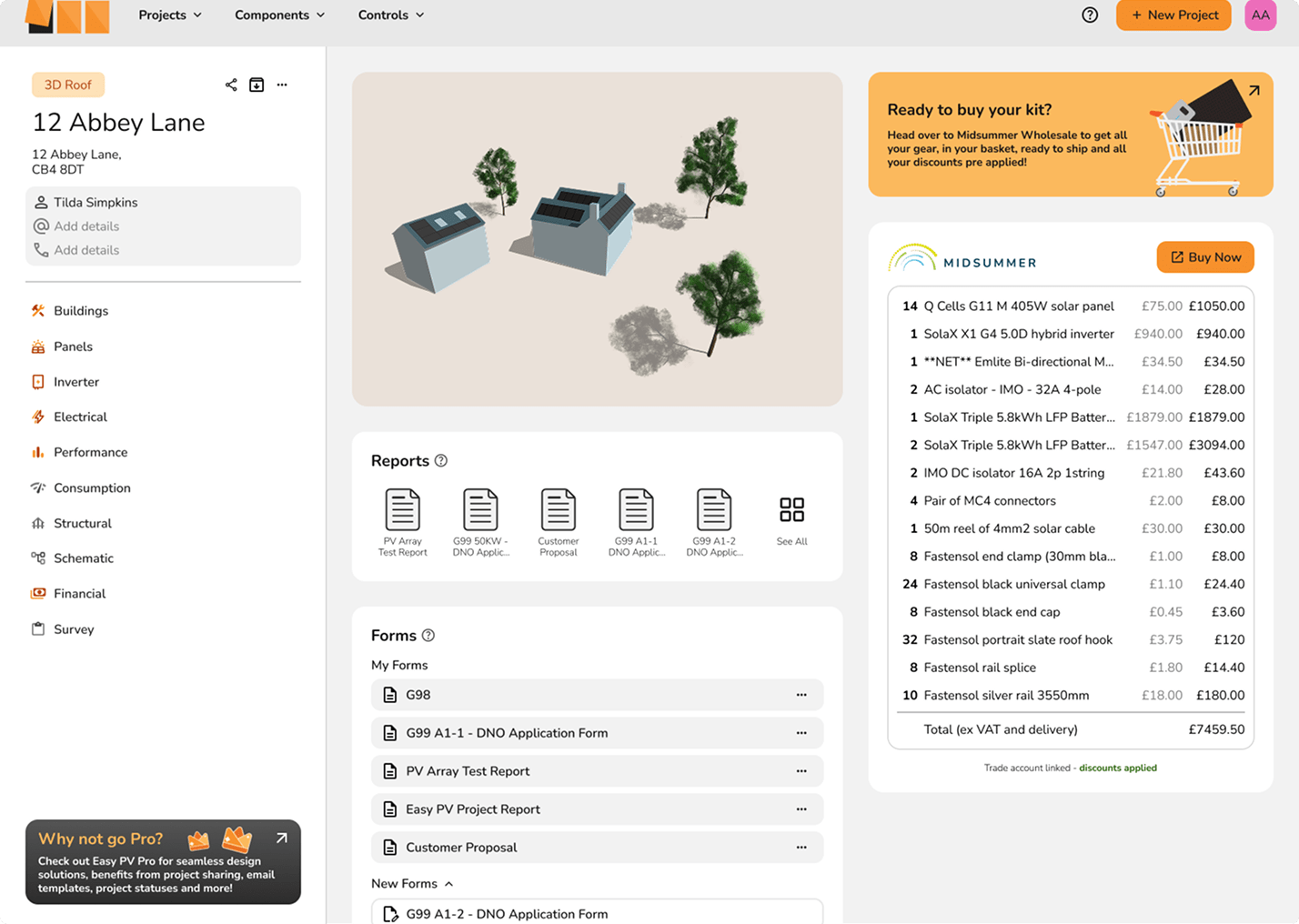
Task: Open the G98 form row
Action: tap(597, 695)
